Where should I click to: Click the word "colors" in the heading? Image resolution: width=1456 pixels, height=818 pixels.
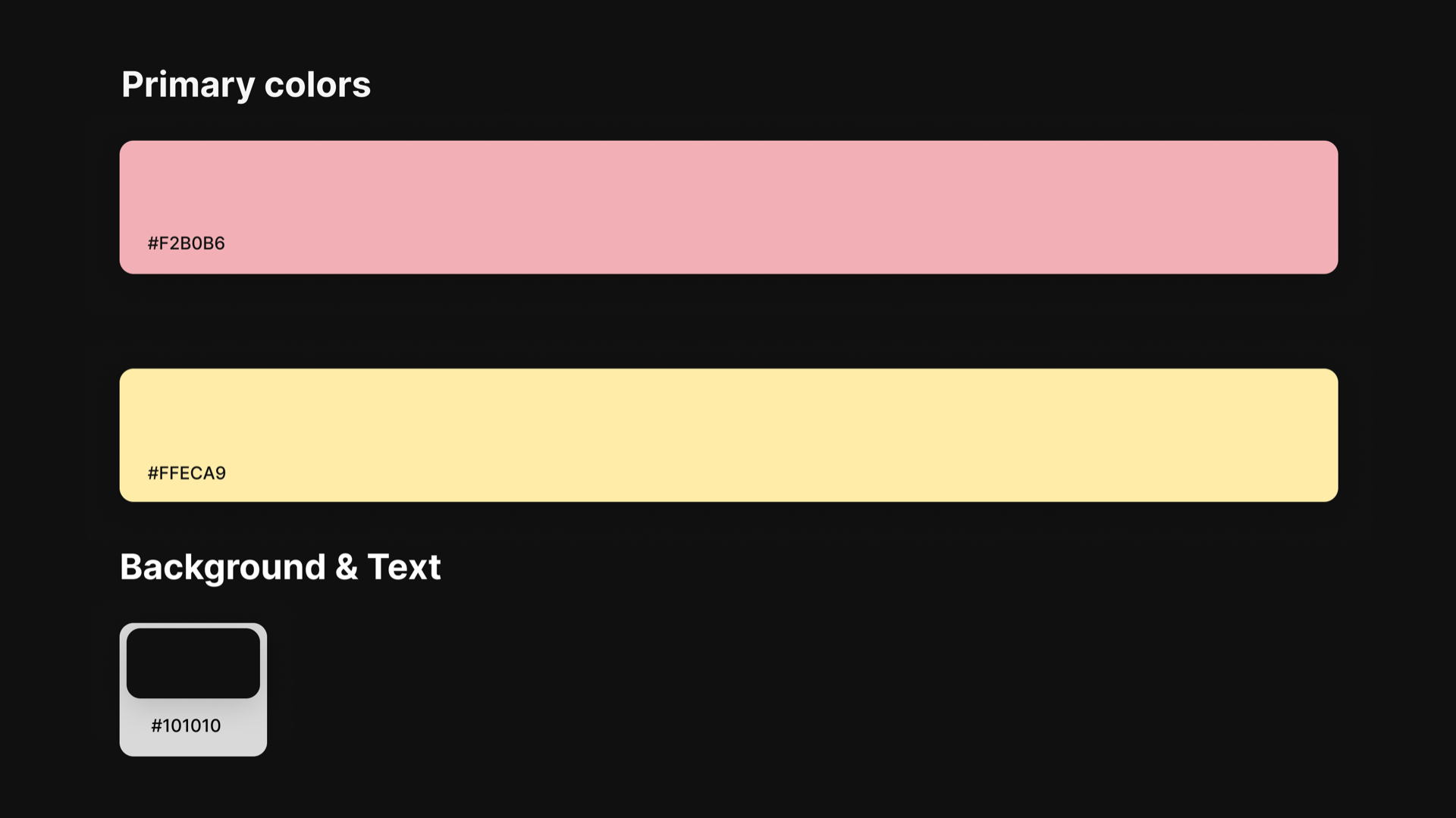click(317, 84)
